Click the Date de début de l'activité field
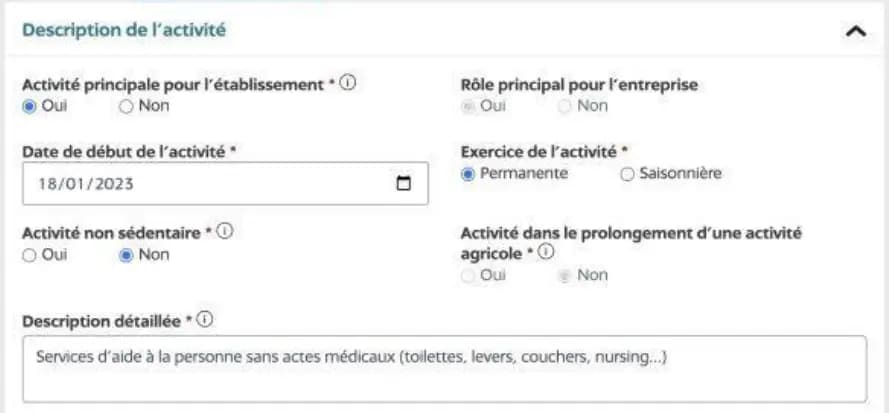 200,184
